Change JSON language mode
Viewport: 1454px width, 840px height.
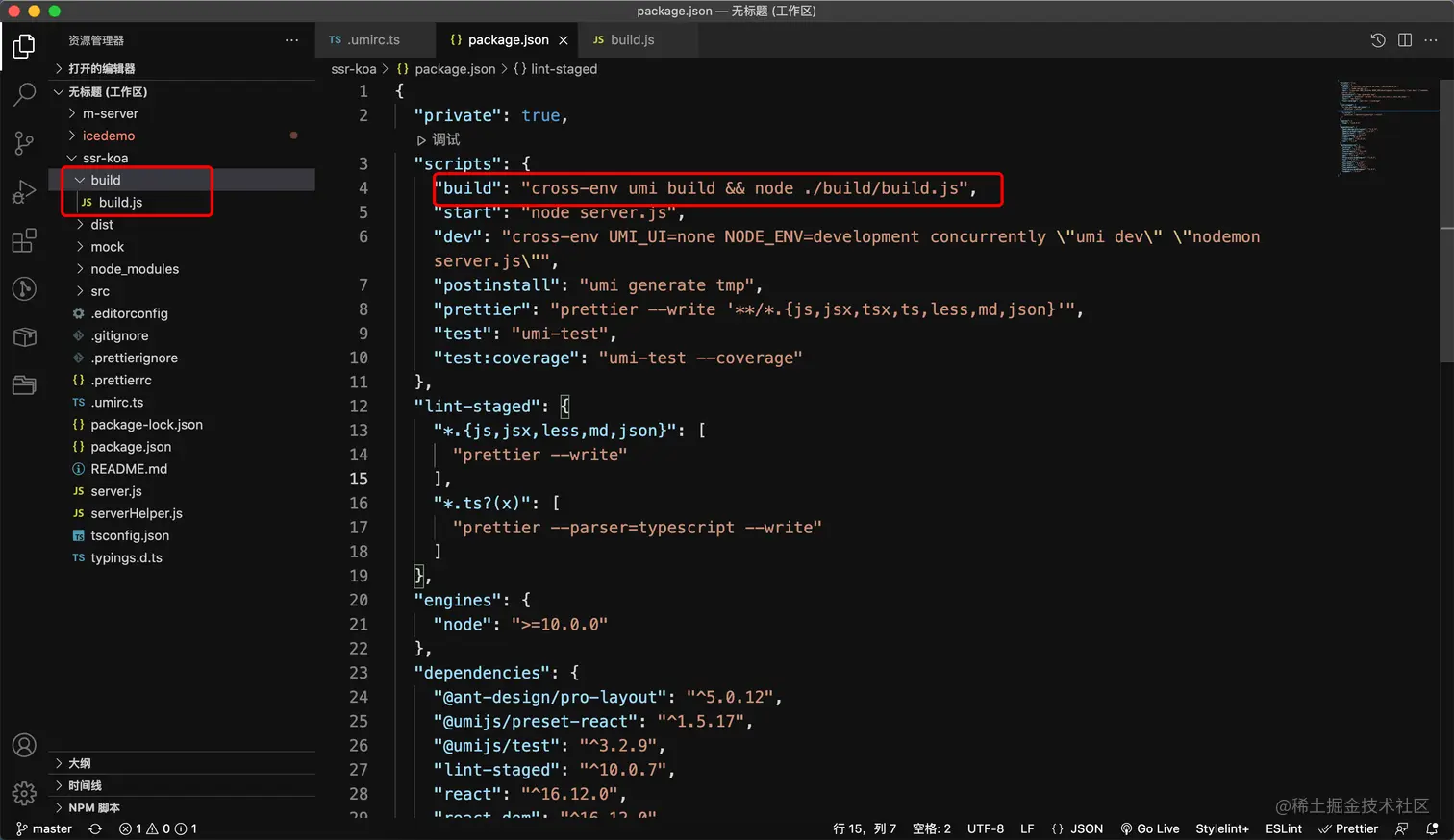tap(1087, 828)
